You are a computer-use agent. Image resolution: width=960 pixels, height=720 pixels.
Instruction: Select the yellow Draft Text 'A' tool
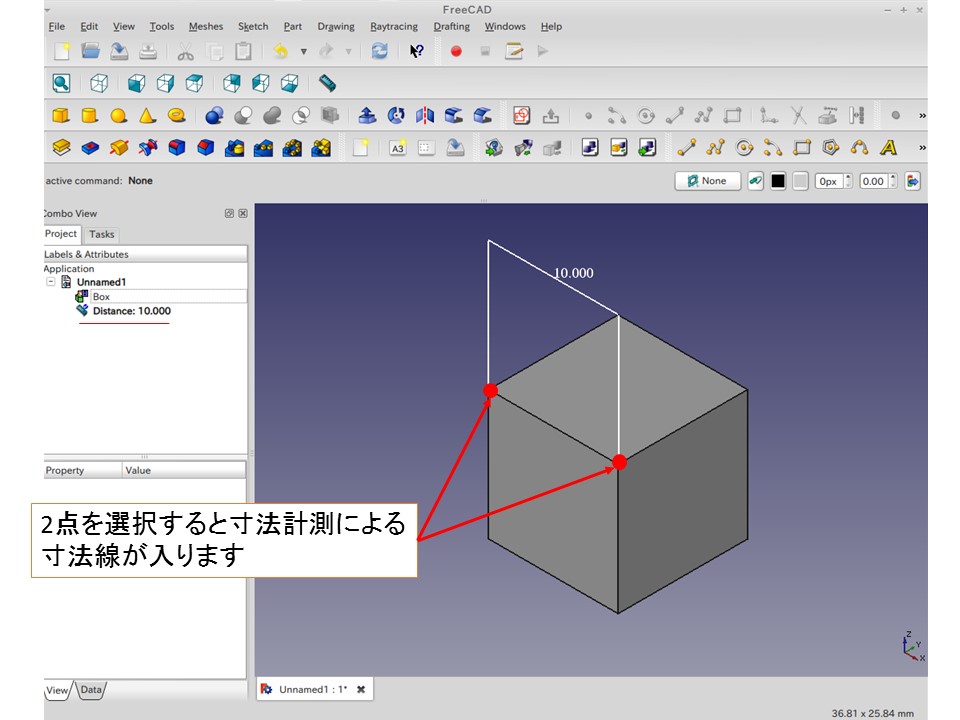click(x=888, y=148)
